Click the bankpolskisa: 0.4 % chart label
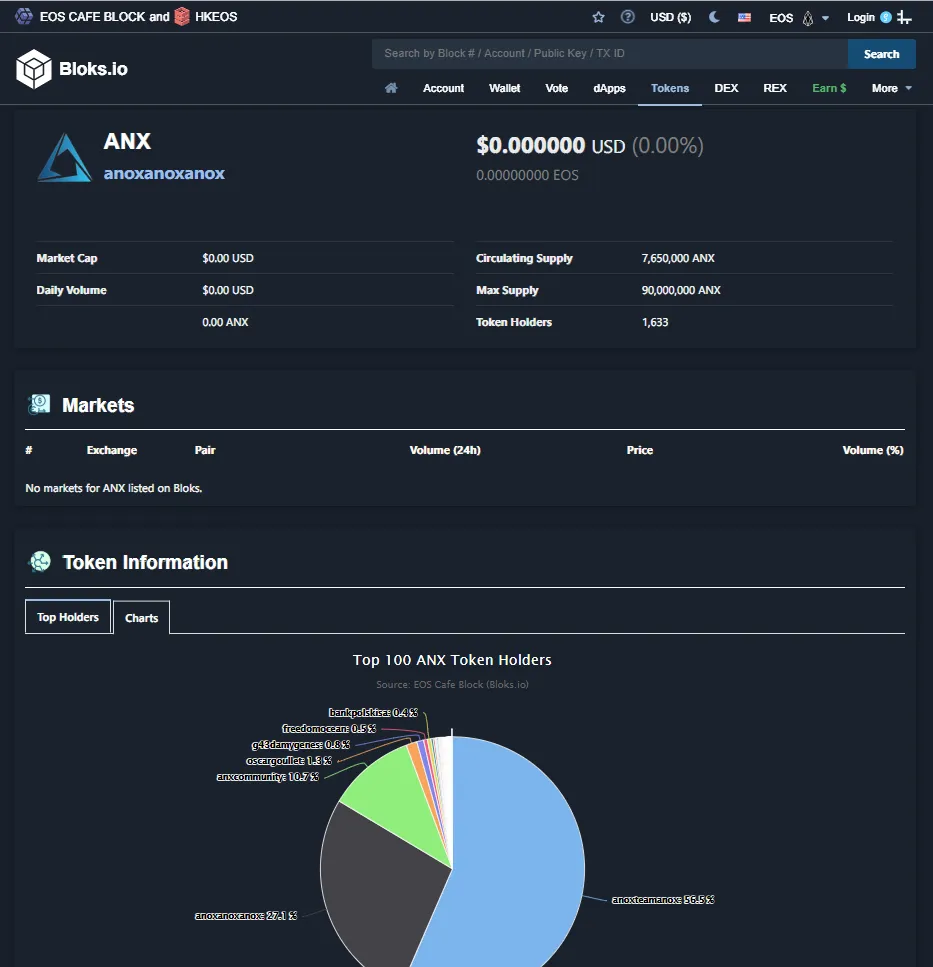Screen dimensions: 933x967 (x=373, y=712)
